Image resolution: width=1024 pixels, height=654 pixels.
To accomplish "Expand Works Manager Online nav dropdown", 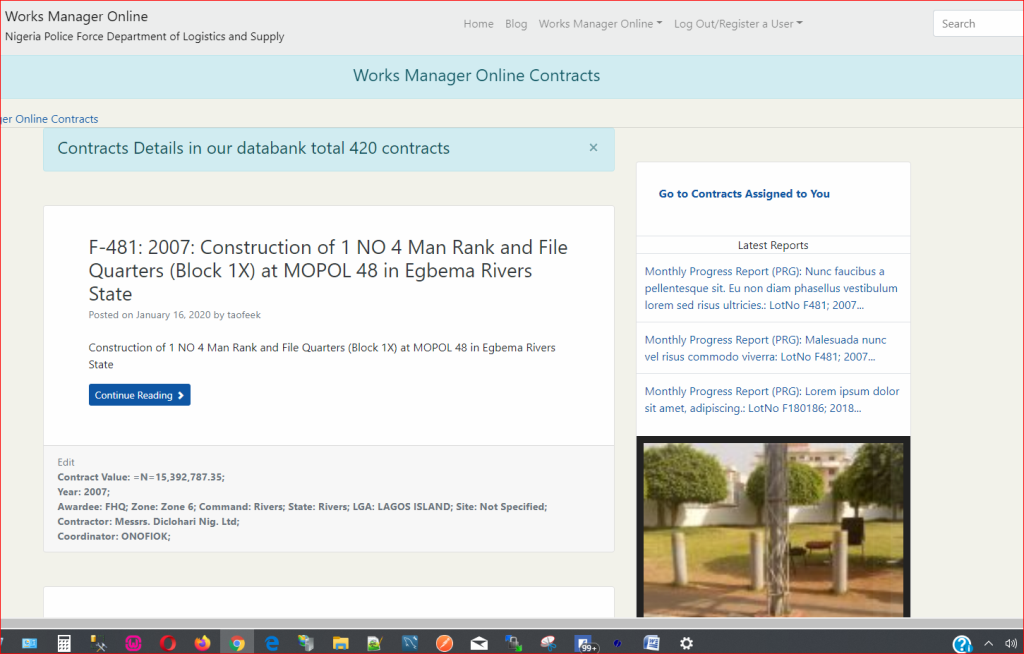I will tap(600, 24).
